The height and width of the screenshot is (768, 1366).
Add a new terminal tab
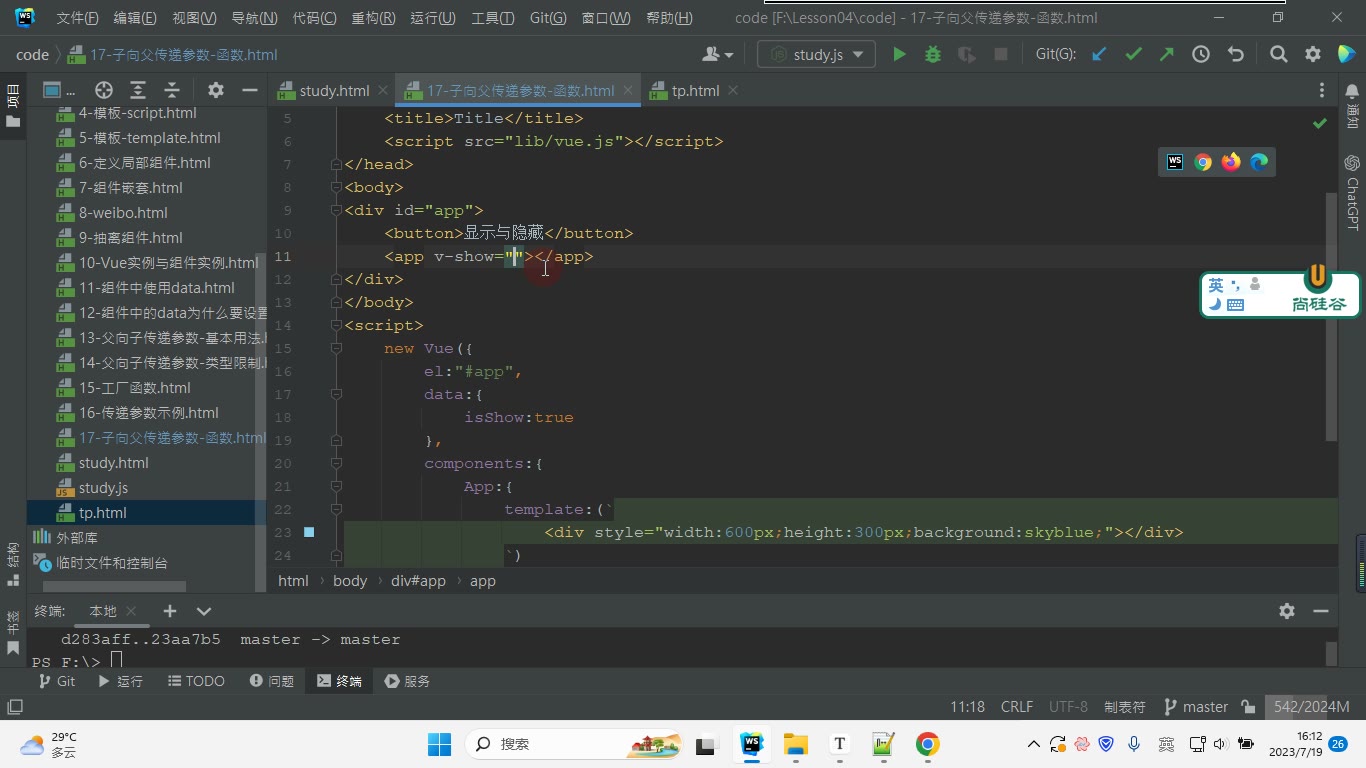coord(170,611)
